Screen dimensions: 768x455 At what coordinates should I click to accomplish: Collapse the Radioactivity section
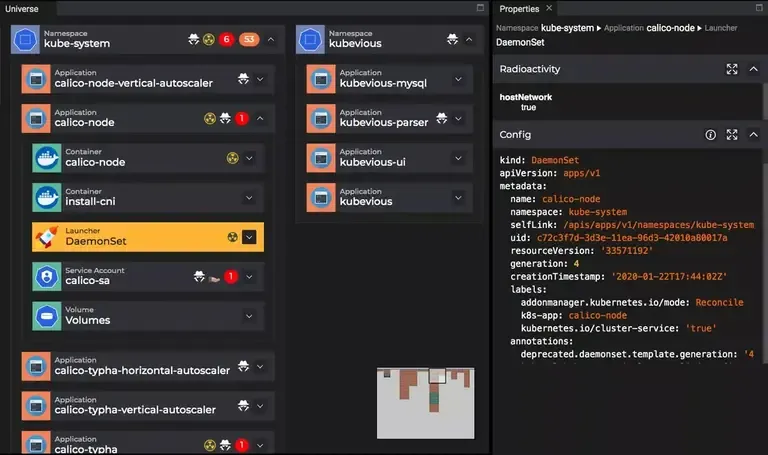click(753, 69)
